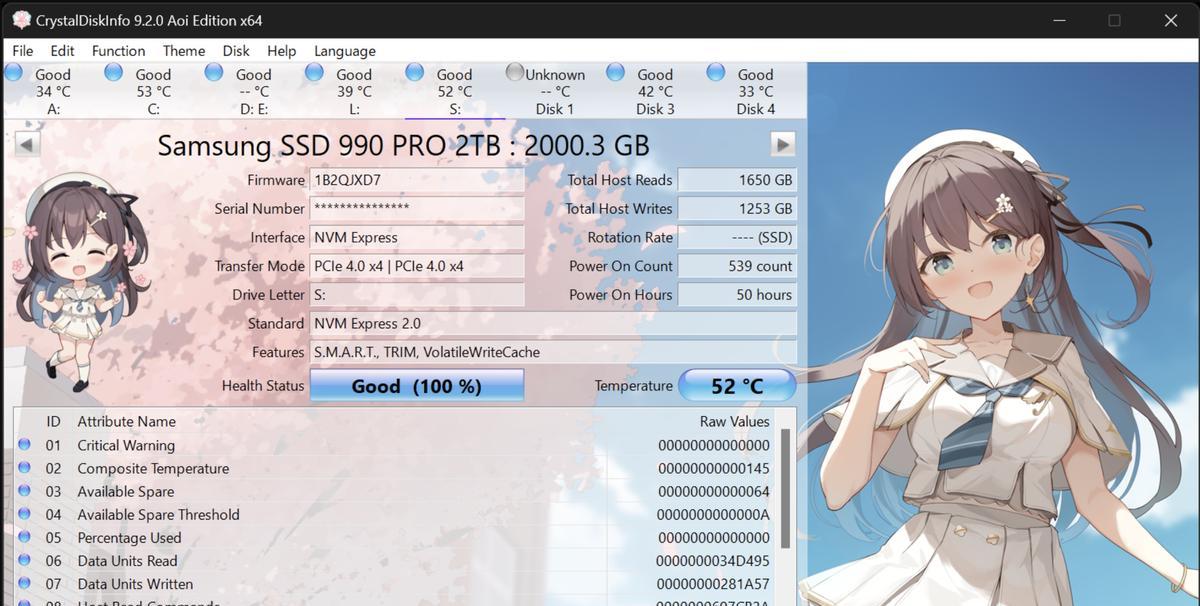Click status orb for Critical Warning row
1200x606 pixels.
pos(24,445)
